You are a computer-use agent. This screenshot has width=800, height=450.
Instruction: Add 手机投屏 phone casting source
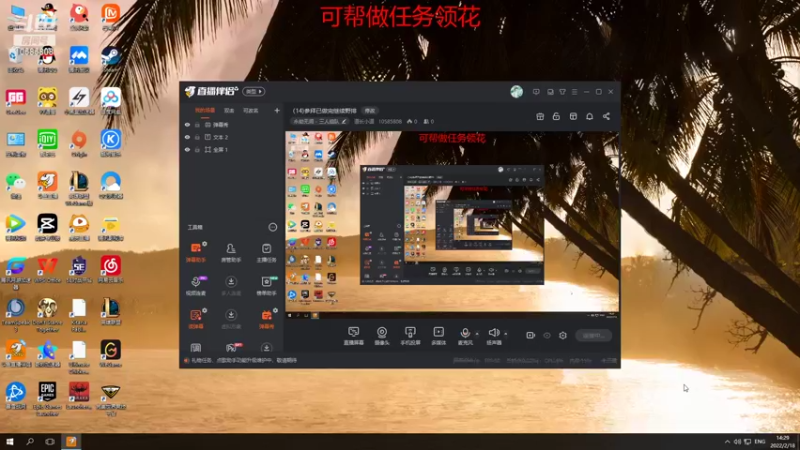pos(410,336)
